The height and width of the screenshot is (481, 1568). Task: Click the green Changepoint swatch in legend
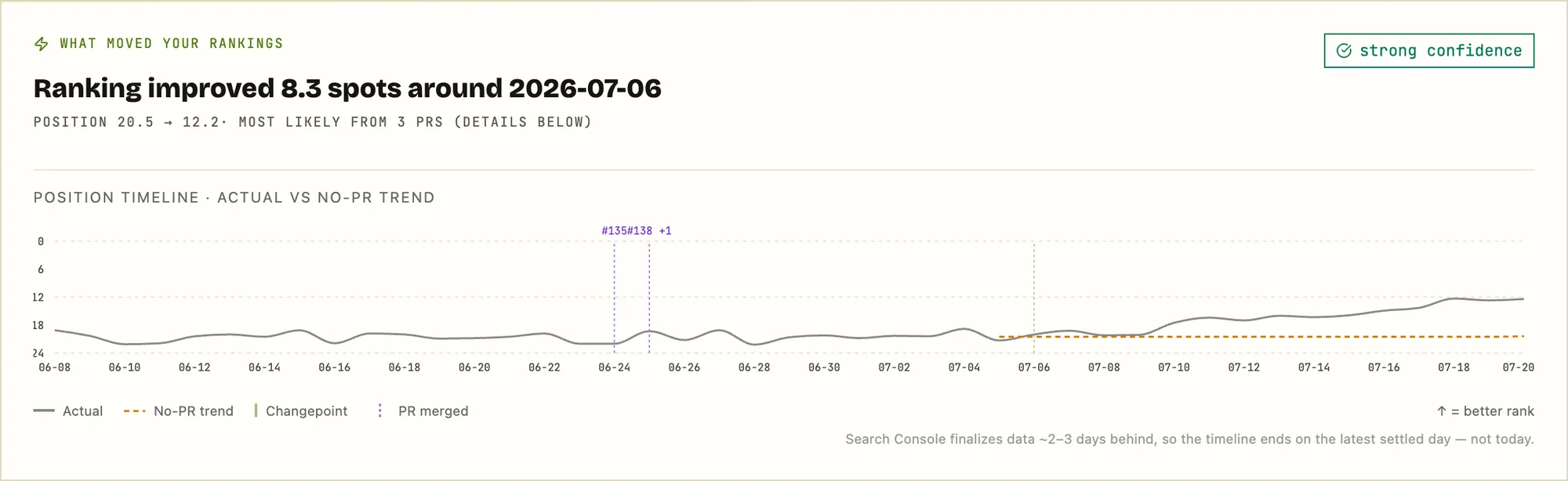256,411
